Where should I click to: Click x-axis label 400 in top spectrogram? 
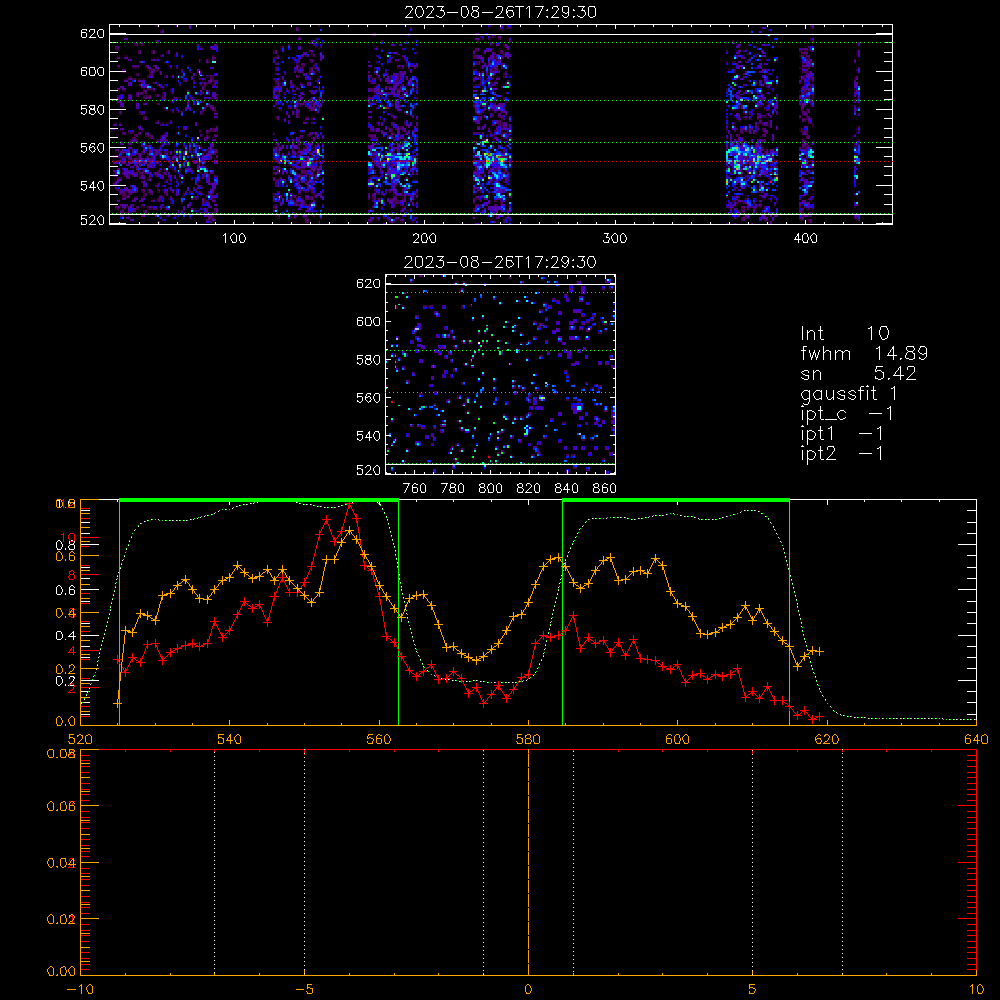point(805,239)
